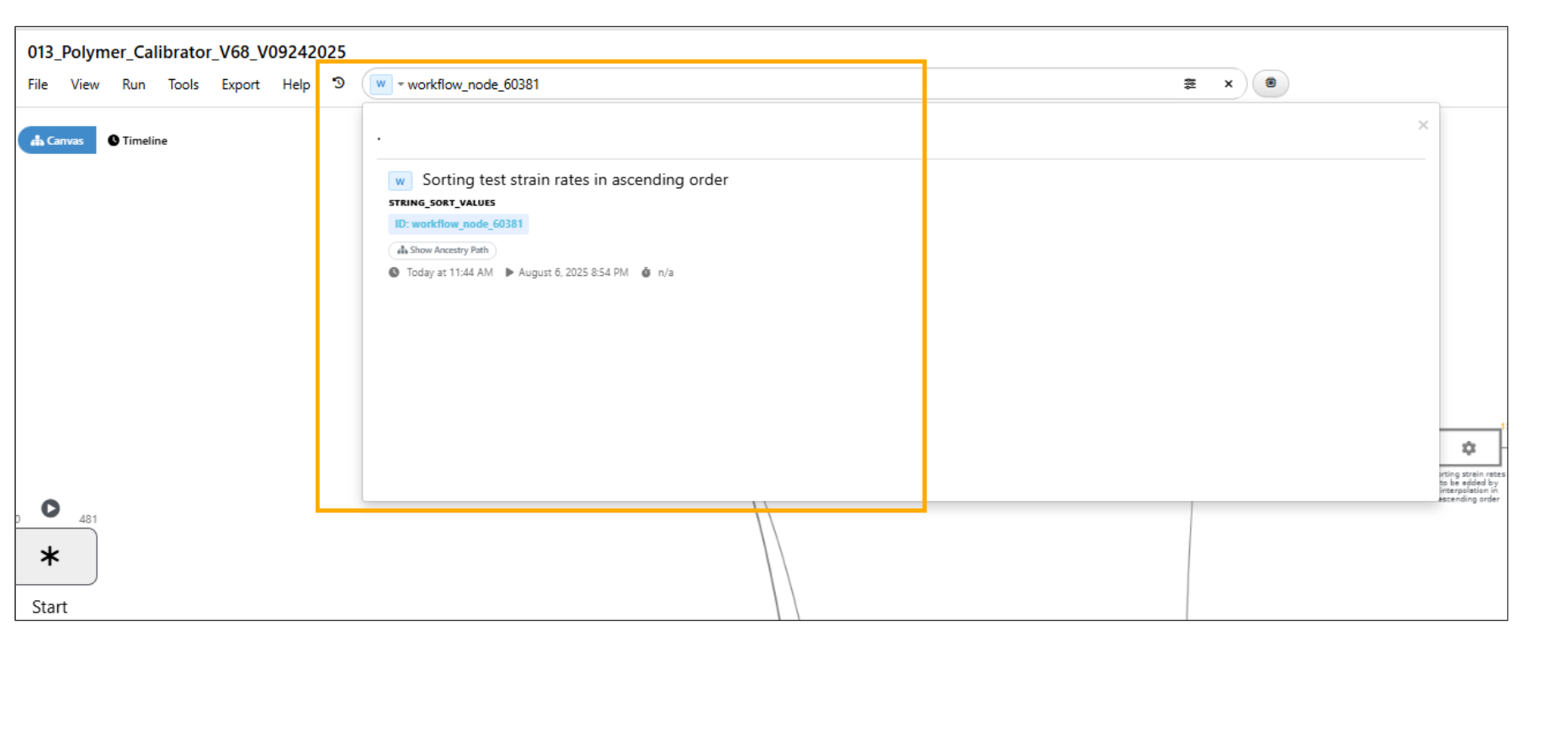Click the search history icon
The height and width of the screenshot is (733, 1568).
click(x=338, y=83)
